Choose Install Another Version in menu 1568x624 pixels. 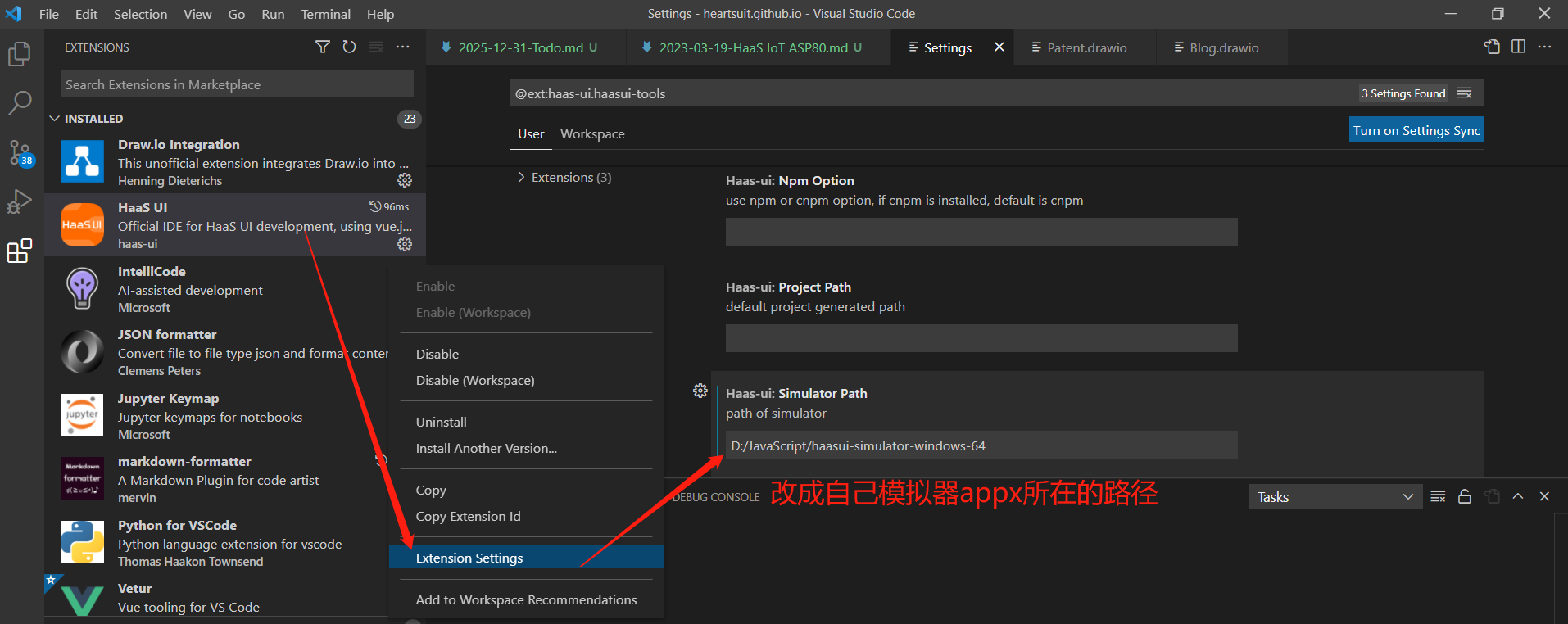point(526,448)
